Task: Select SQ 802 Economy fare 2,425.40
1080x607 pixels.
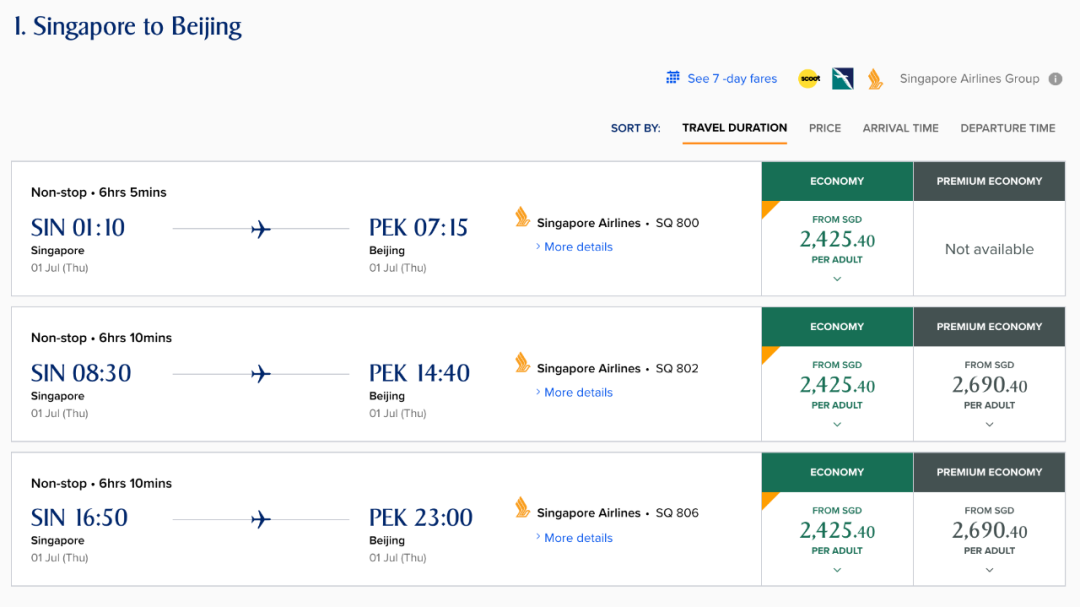Action: pos(837,385)
